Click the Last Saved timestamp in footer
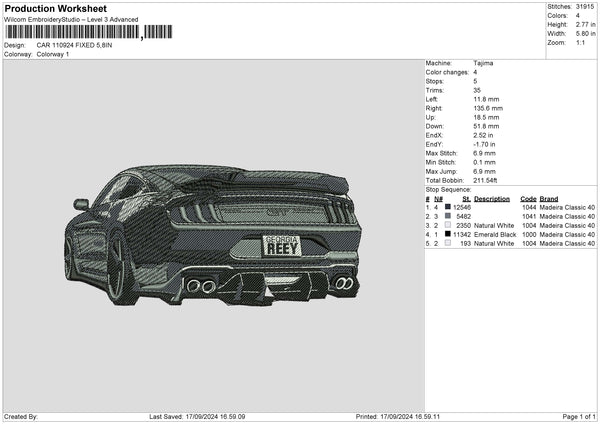Viewport: 600px width, 424px height. [x=197, y=417]
